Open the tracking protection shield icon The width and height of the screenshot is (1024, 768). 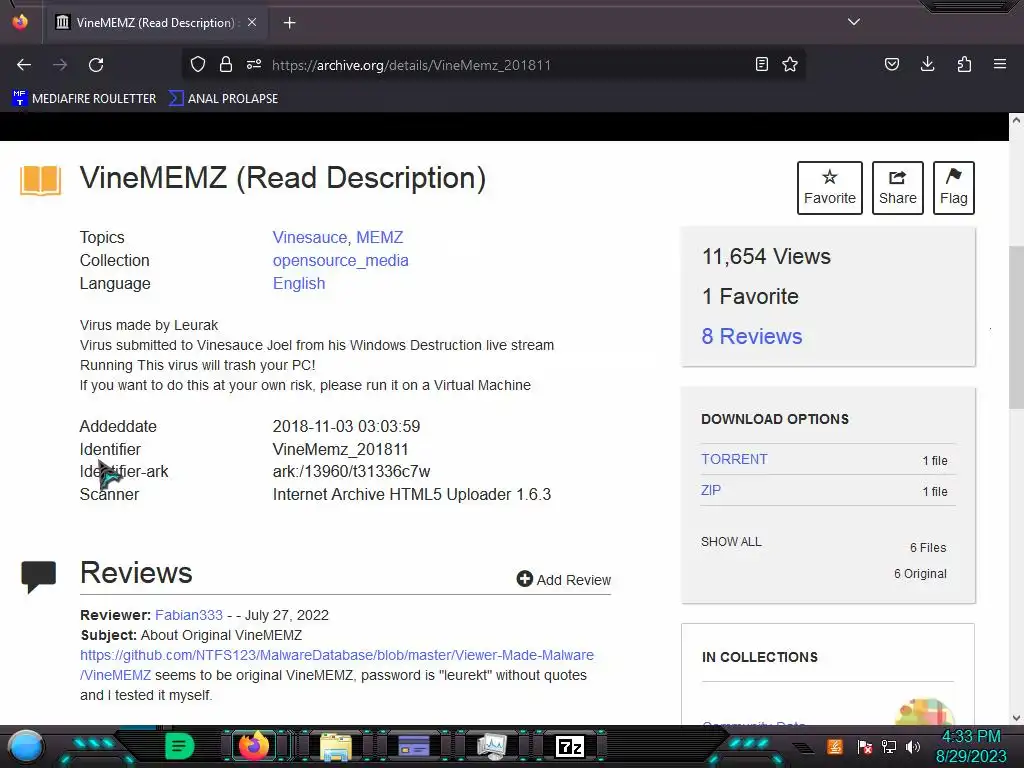(198, 64)
